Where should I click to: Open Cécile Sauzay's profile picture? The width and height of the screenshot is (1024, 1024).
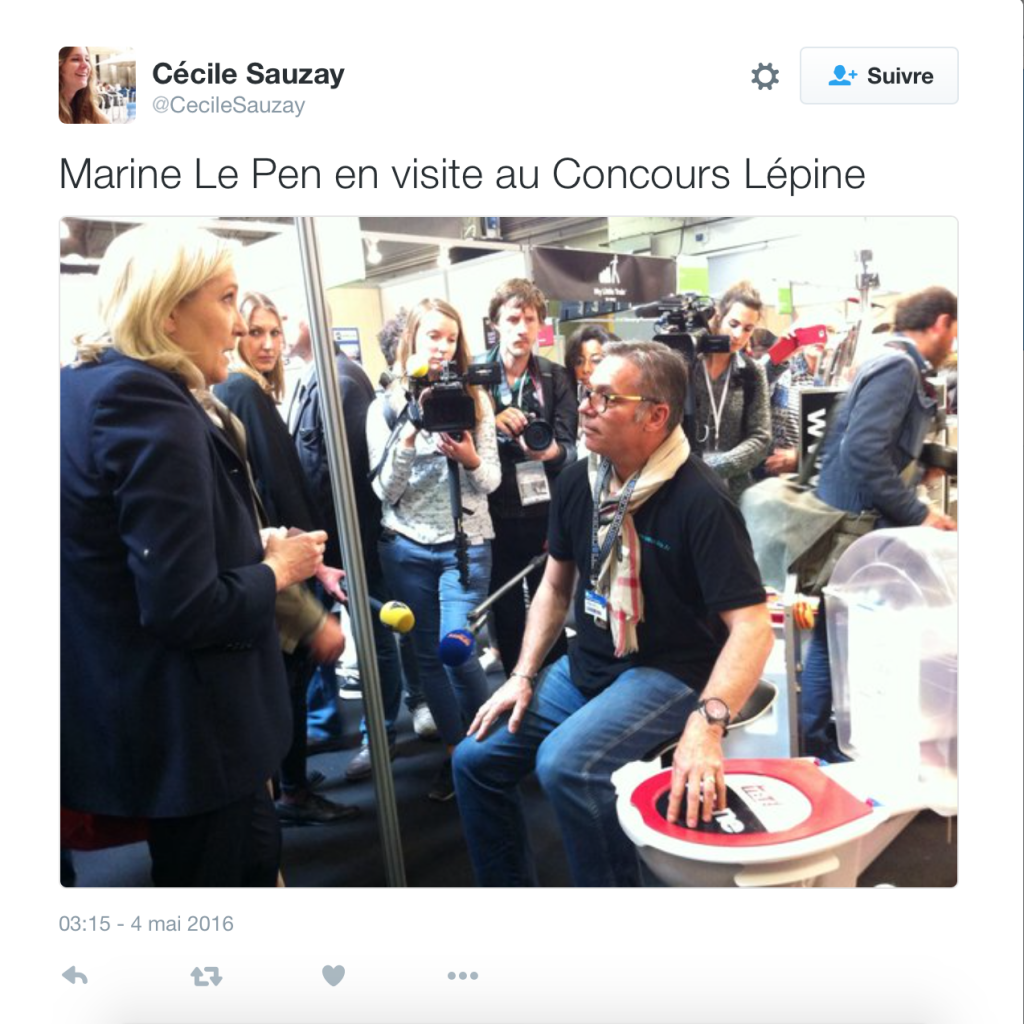pos(97,85)
